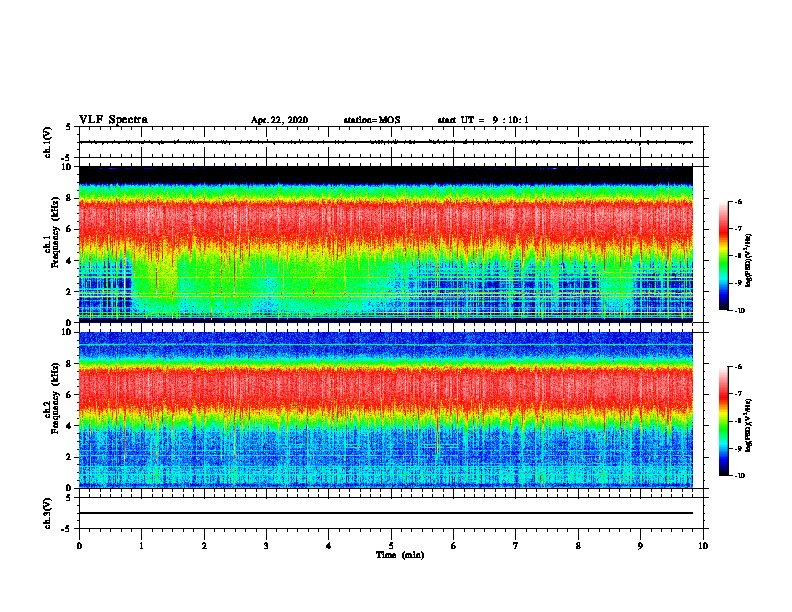This screenshot has width=792, height=612.
Task: Click the ch.3 flat voltage trace
Action: click(x=386, y=513)
